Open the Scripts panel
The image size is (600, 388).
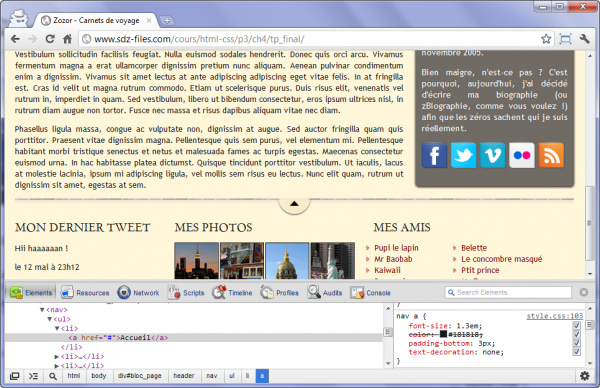tap(186, 293)
